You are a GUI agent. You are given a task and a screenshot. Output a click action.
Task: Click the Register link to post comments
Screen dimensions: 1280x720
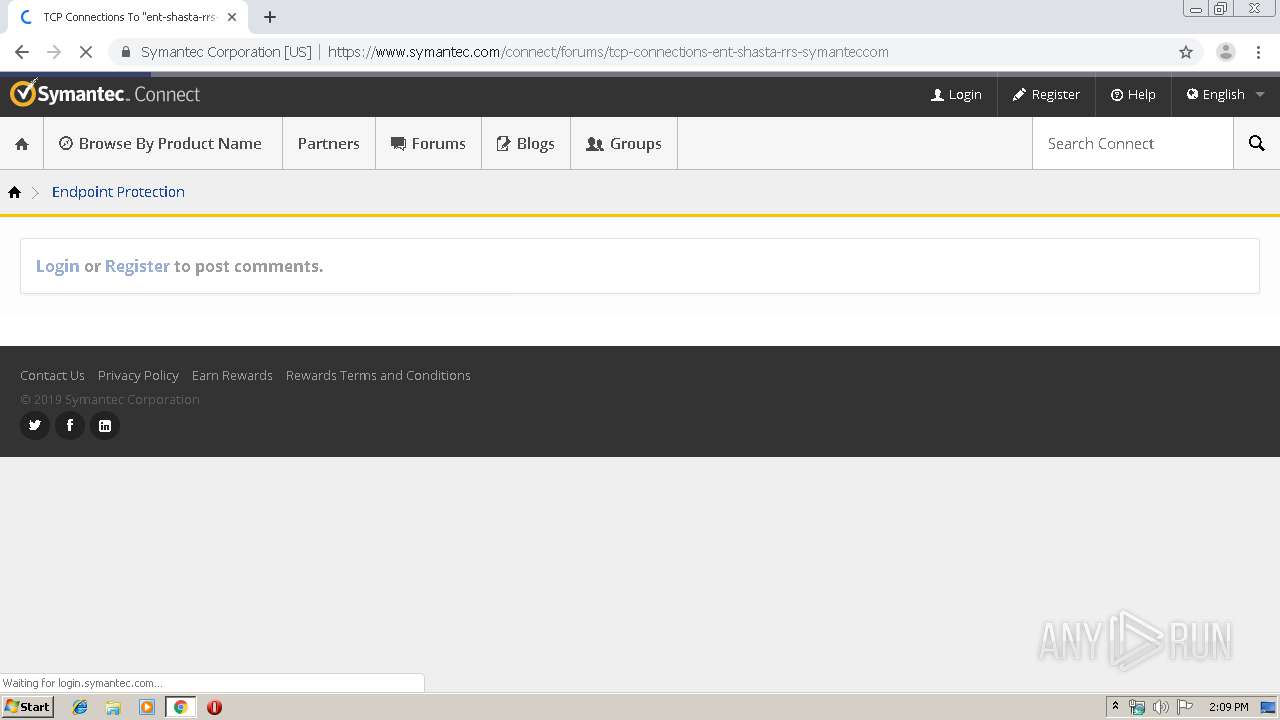click(x=137, y=266)
